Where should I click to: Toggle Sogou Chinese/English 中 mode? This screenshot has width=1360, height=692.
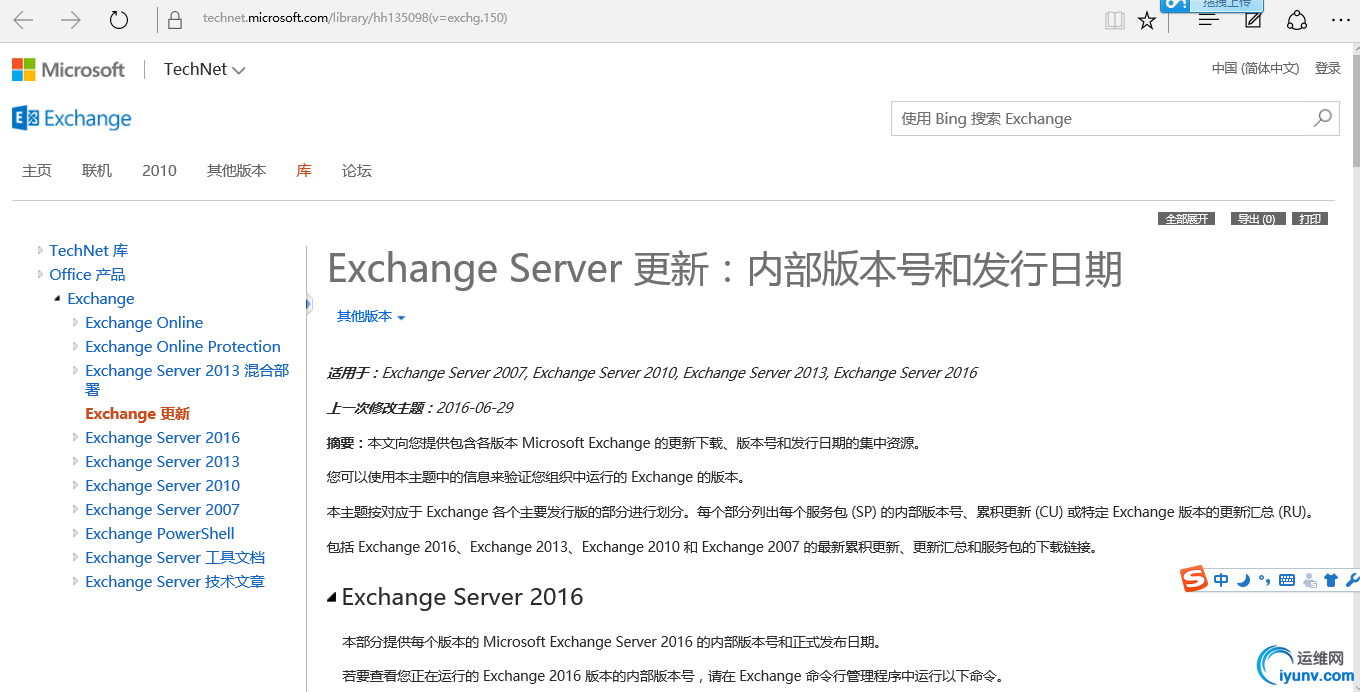pyautogui.click(x=1222, y=580)
